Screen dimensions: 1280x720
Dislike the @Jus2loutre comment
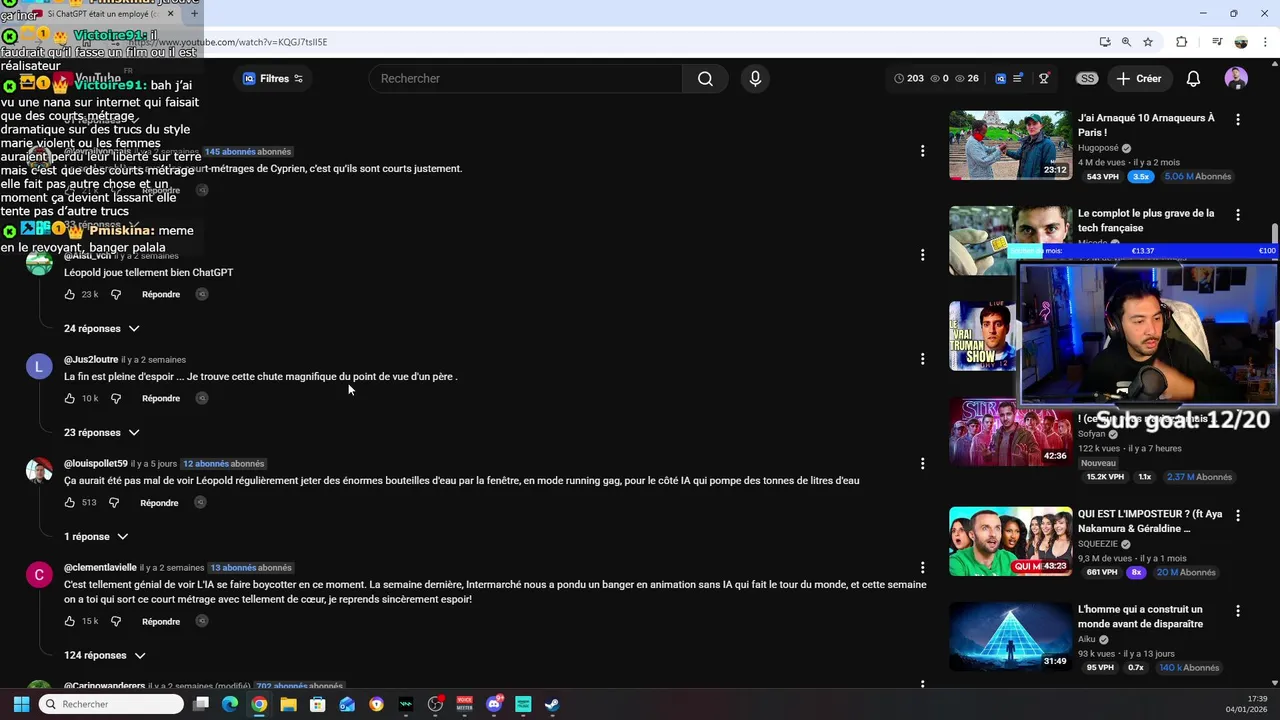pyautogui.click(x=116, y=399)
